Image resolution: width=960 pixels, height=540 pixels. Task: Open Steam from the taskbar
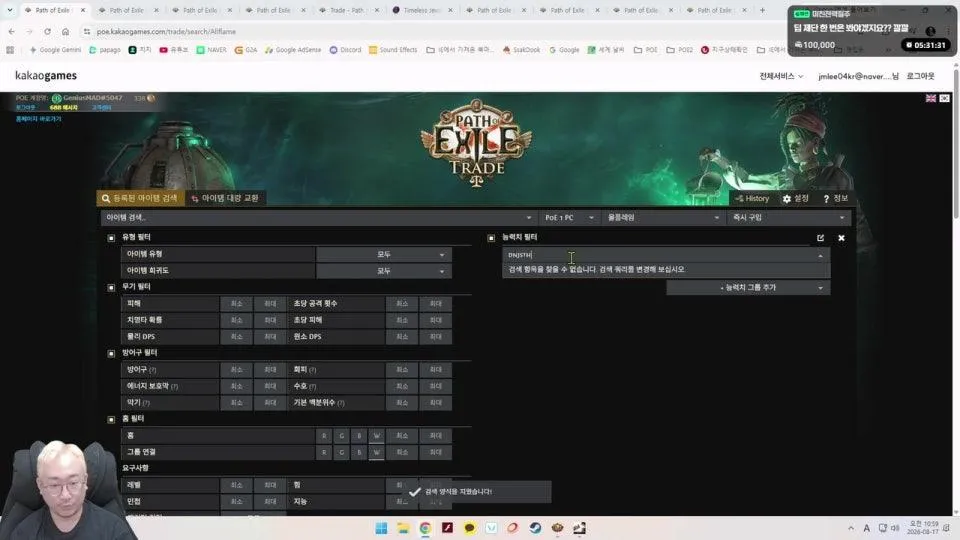coord(535,528)
